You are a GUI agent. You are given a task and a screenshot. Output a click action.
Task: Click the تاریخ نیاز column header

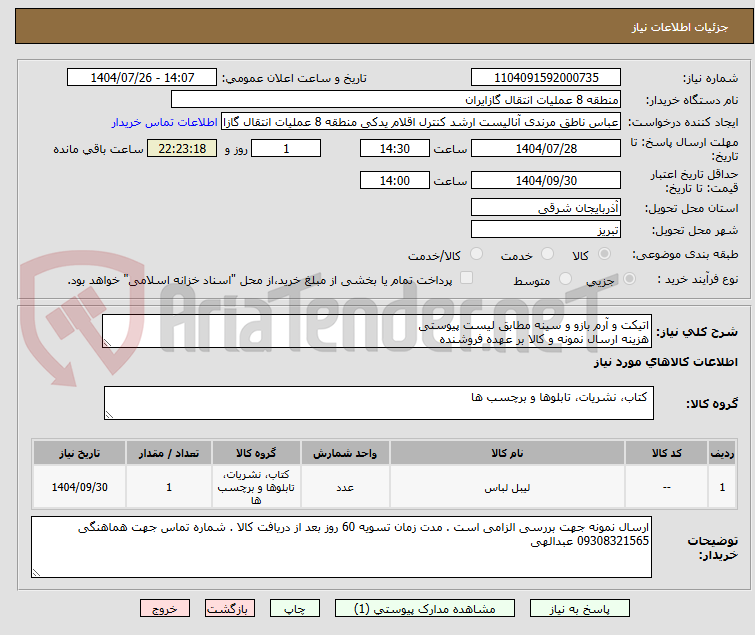[x=79, y=453]
